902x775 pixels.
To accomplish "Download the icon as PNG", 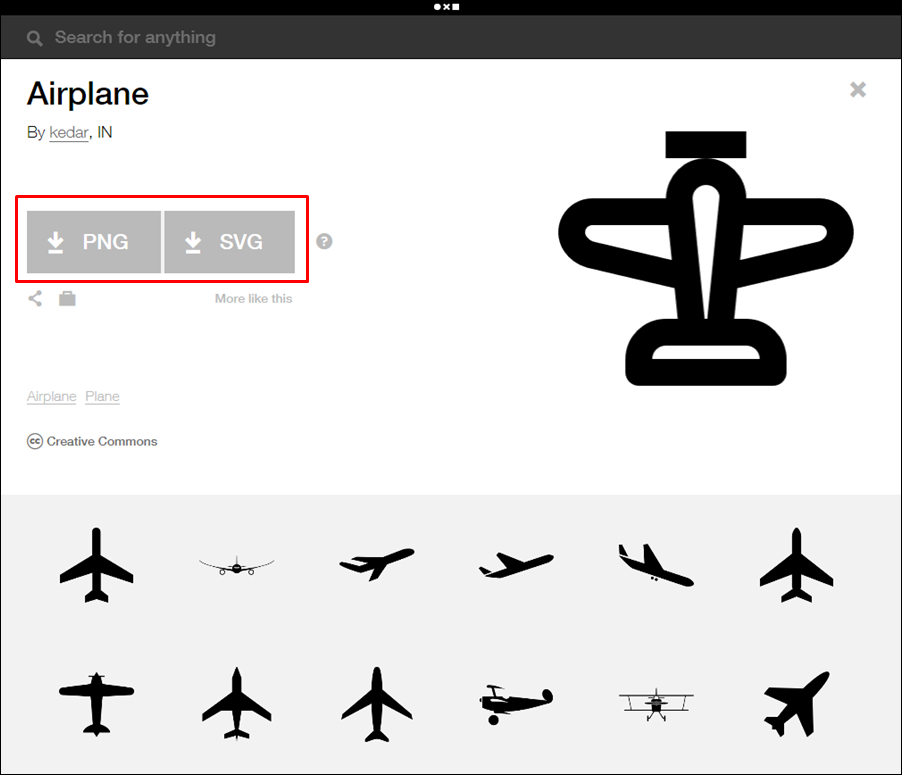I will coord(94,242).
